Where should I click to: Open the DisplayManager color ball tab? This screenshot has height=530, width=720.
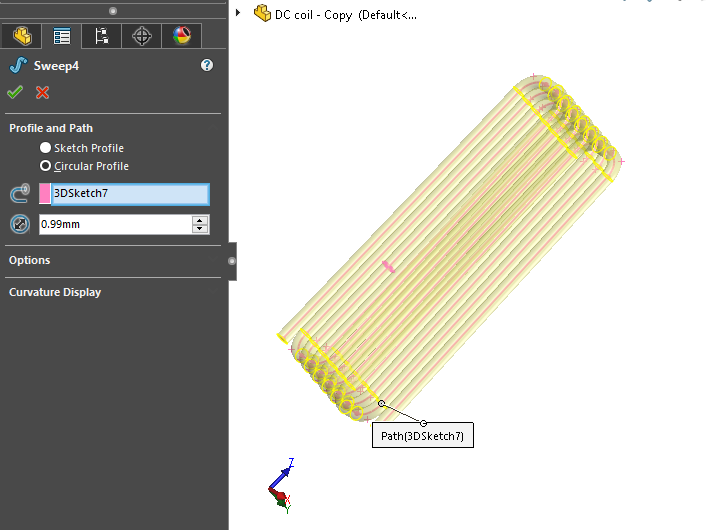pos(181,36)
